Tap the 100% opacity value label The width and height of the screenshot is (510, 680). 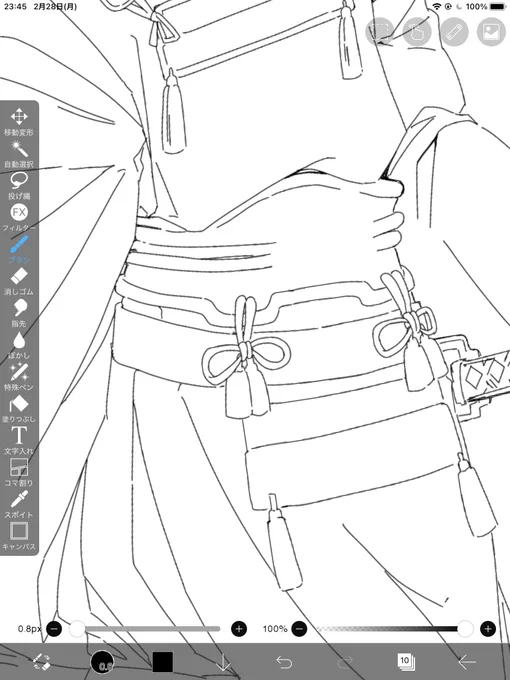(x=275, y=629)
